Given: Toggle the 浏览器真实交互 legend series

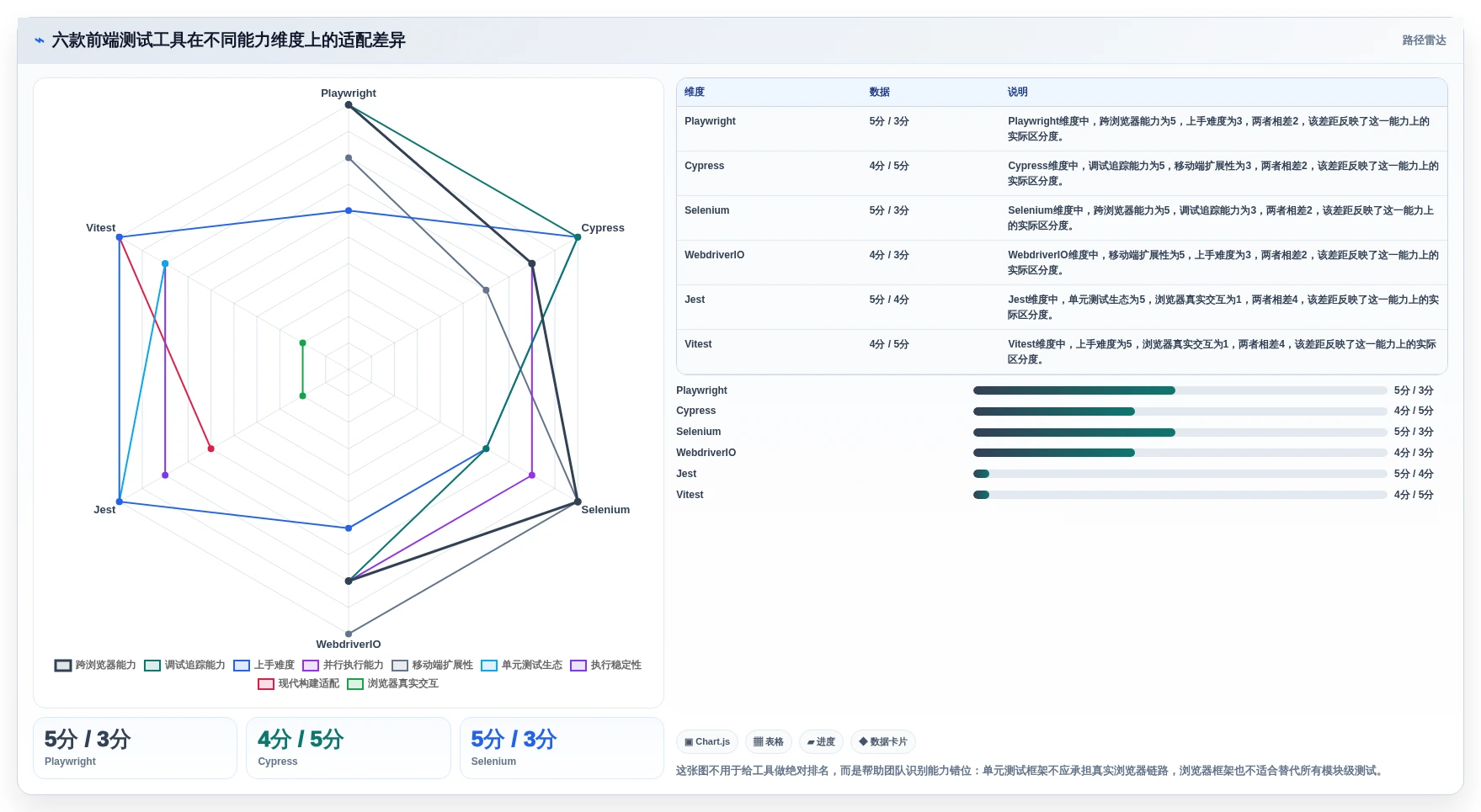Looking at the screenshot, I should point(392,683).
